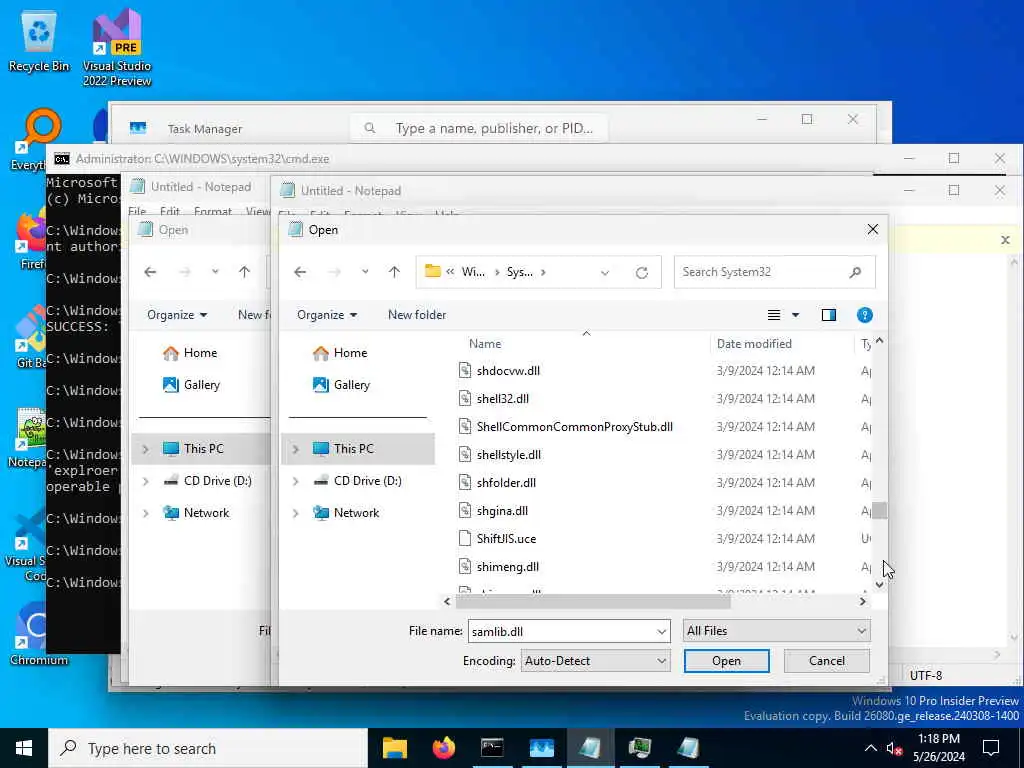Screen dimensions: 1024x768
Task: Refresh the System32 folder listing
Action: click(642, 272)
